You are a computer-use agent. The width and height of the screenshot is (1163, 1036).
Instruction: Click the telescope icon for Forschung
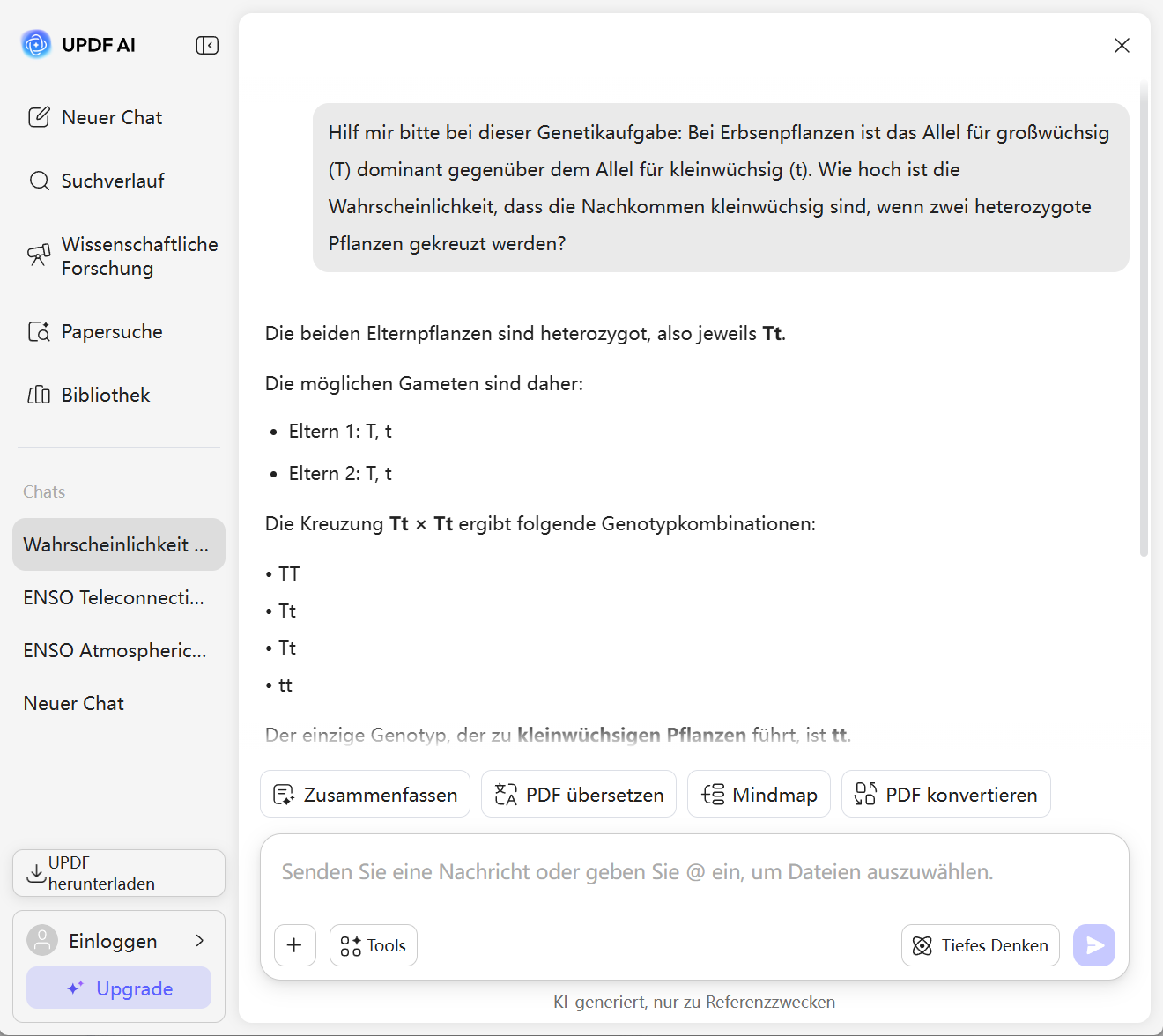[x=39, y=255]
